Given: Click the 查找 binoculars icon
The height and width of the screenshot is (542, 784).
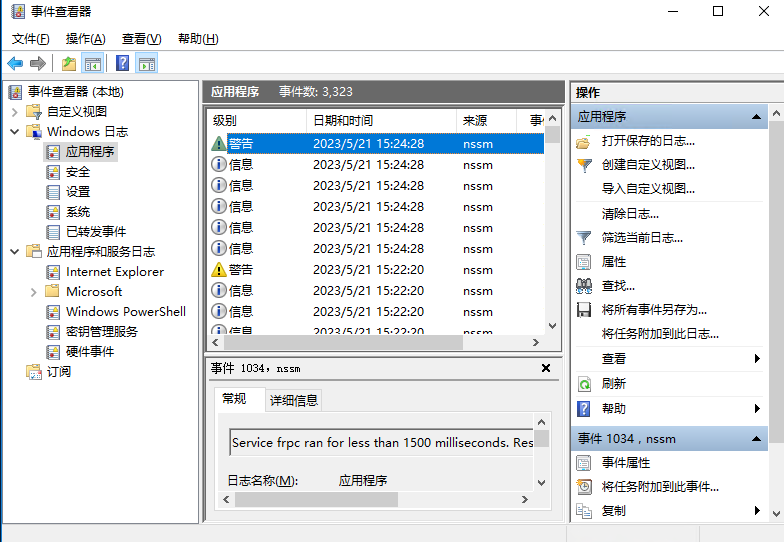Looking at the screenshot, I should [x=584, y=286].
